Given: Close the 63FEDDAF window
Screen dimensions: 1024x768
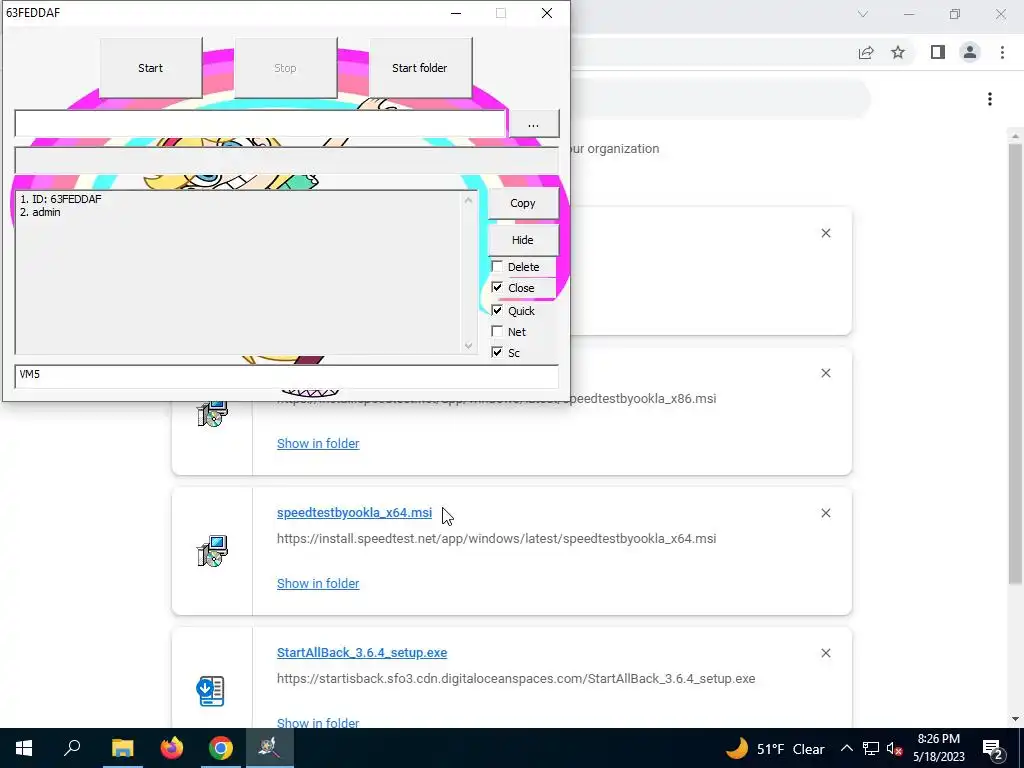Looking at the screenshot, I should (x=547, y=13).
